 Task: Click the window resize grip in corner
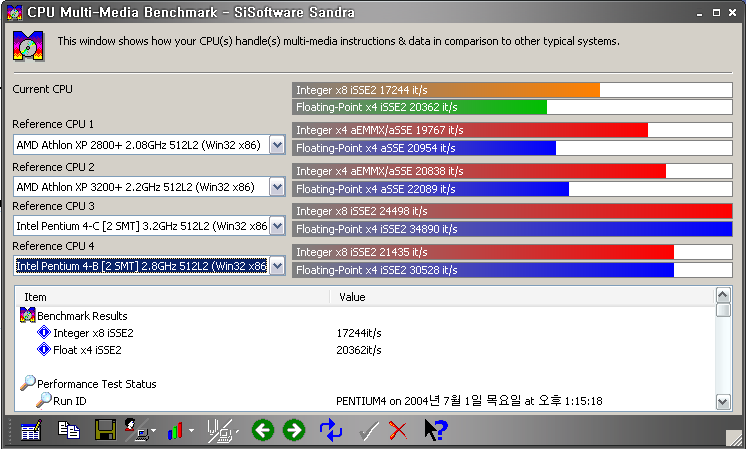[734, 437]
